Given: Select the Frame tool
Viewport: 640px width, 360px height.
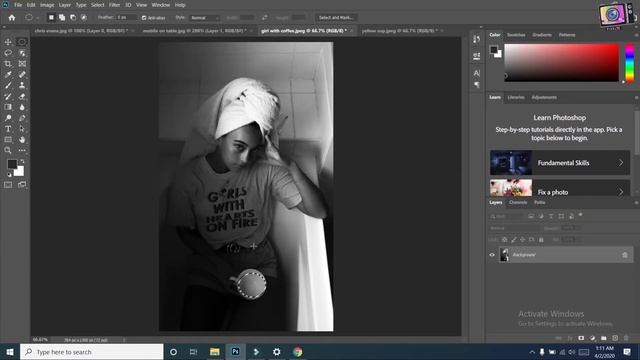Looking at the screenshot, I should click(22, 64).
